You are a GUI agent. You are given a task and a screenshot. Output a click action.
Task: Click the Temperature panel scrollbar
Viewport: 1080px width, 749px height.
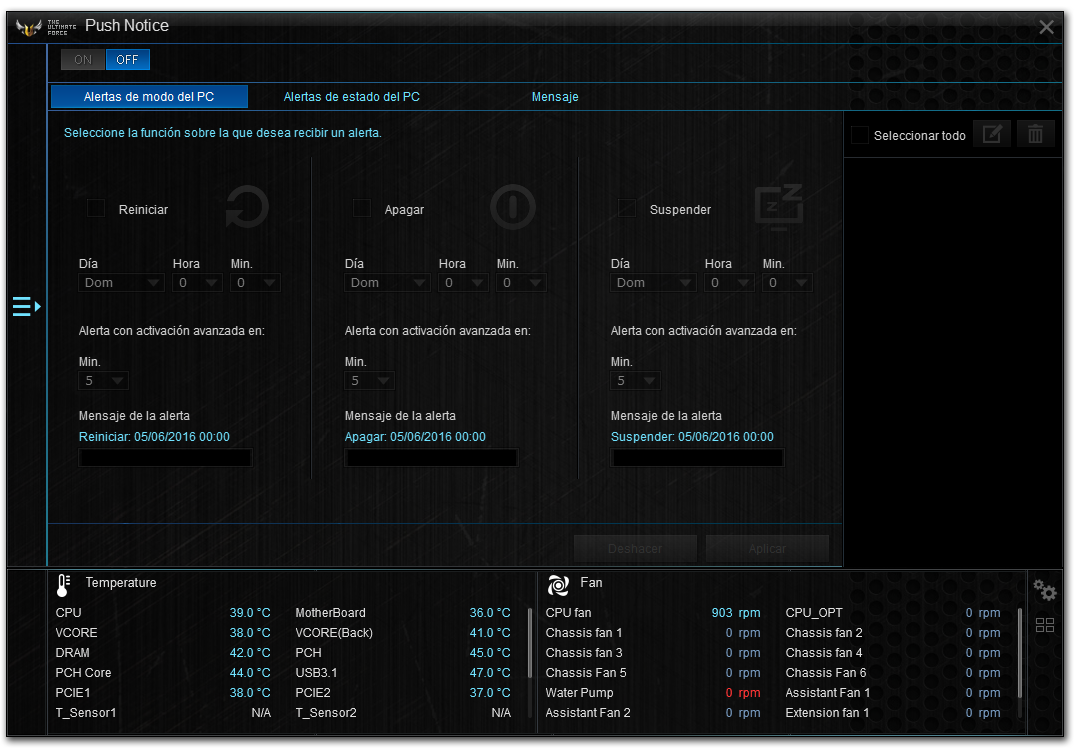[530, 643]
